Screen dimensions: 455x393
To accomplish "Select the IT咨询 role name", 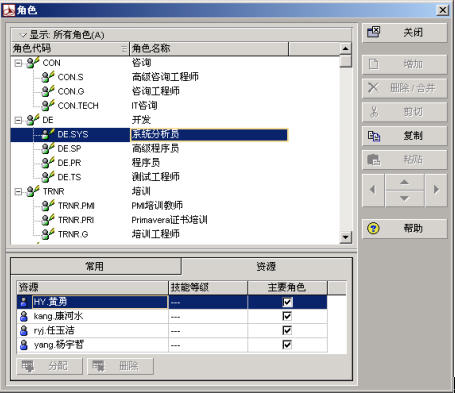I will click(x=144, y=105).
